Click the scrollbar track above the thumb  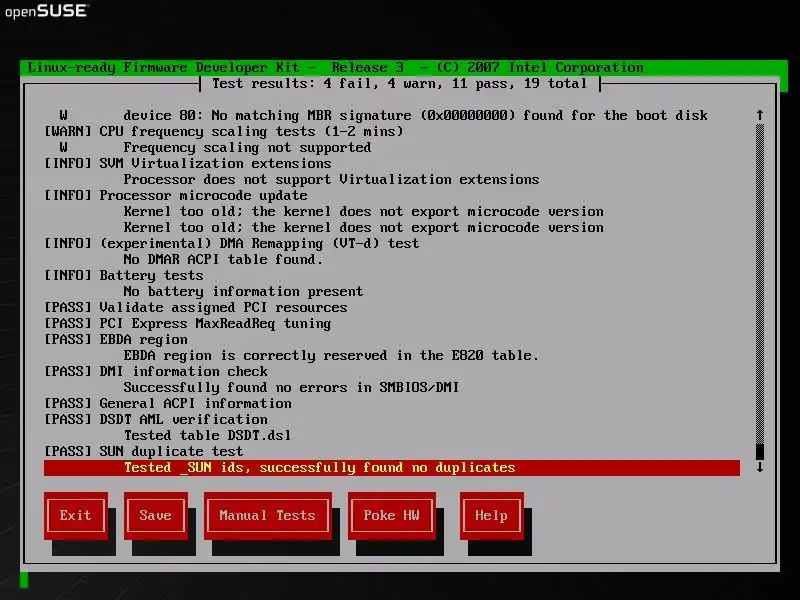(760, 283)
